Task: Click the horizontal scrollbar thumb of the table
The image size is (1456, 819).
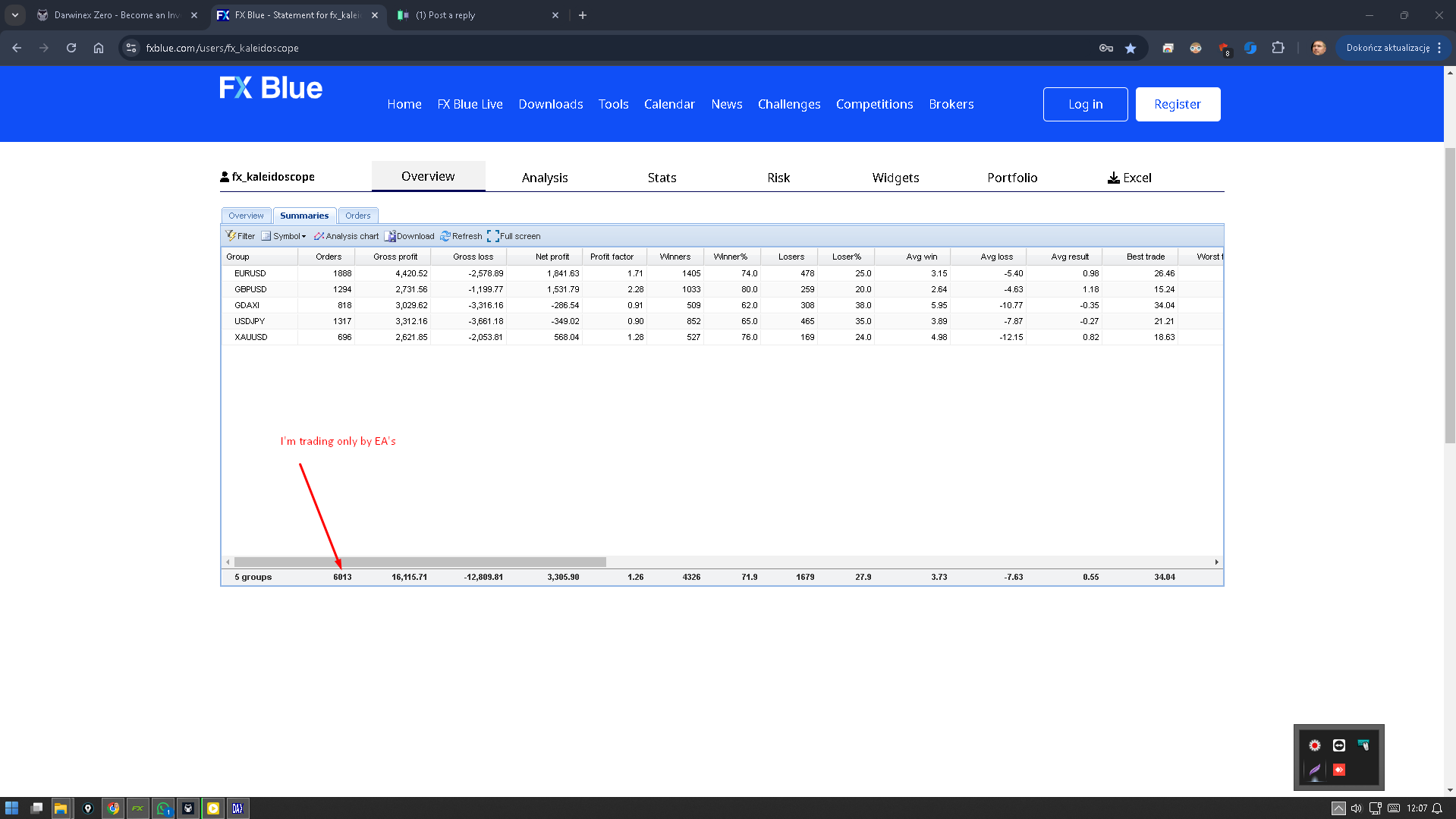Action: tap(420, 562)
